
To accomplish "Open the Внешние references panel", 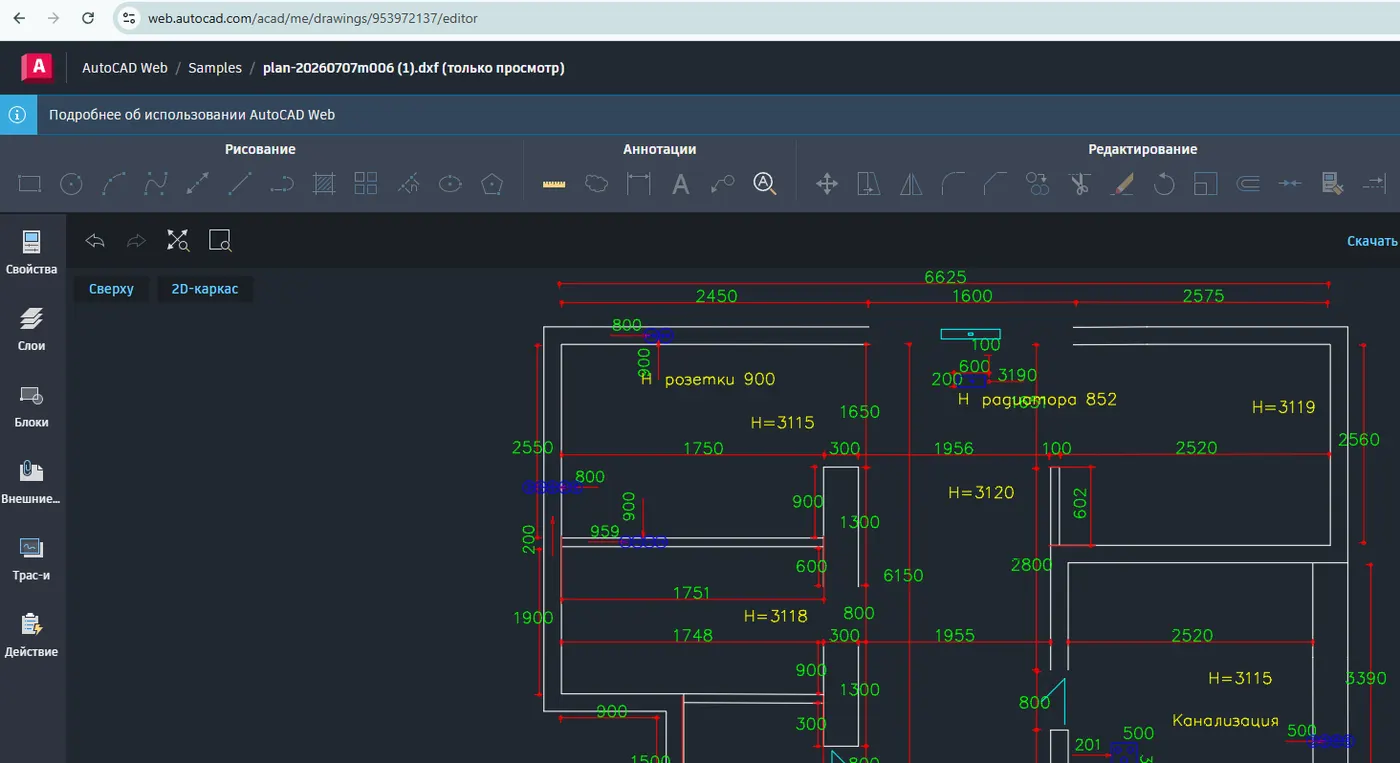I will [32, 482].
